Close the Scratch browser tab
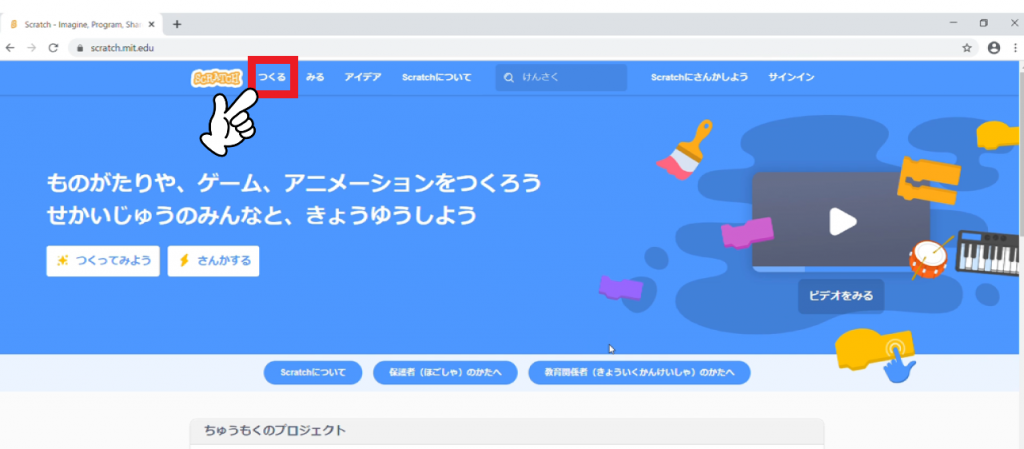The width and height of the screenshot is (1024, 449). point(152,24)
